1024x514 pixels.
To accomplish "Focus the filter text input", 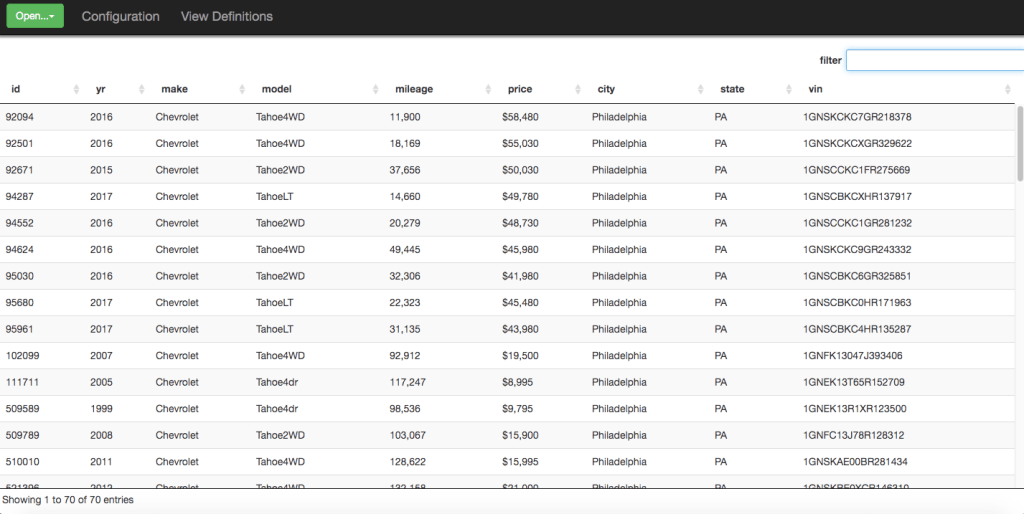I will tap(934, 61).
